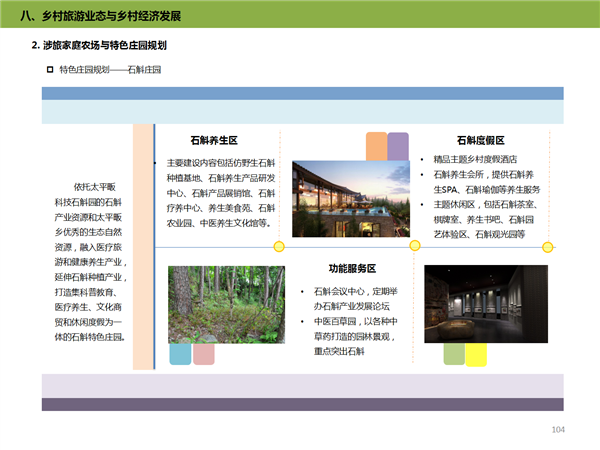The width and height of the screenshot is (600, 450).
Task: Select the 功能服务区 heading
Action: click(352, 269)
